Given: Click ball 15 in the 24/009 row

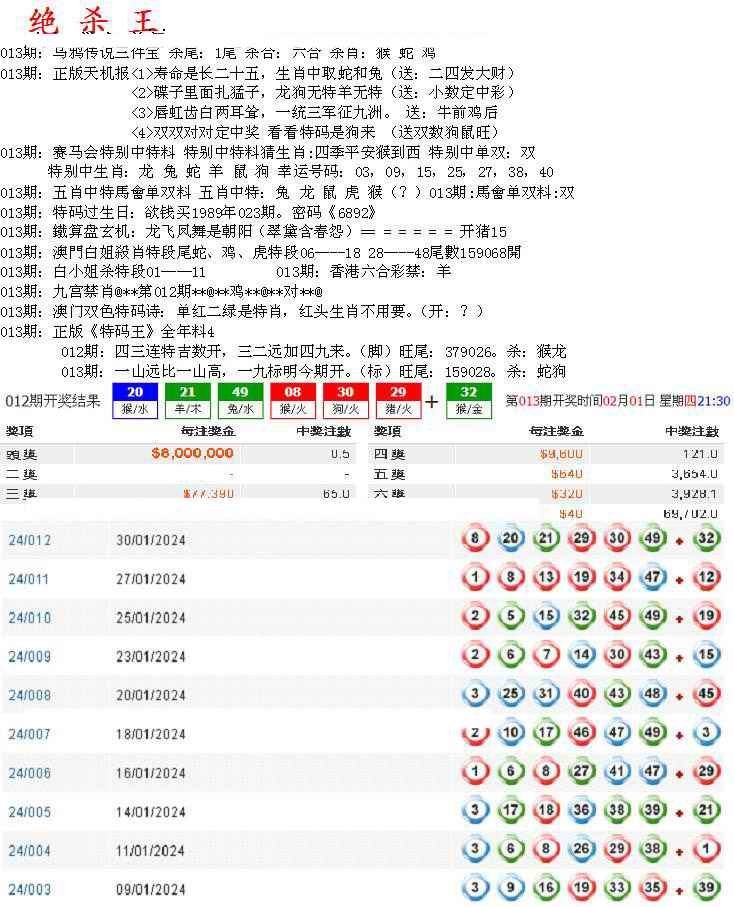Looking at the screenshot, I should click(707, 655).
